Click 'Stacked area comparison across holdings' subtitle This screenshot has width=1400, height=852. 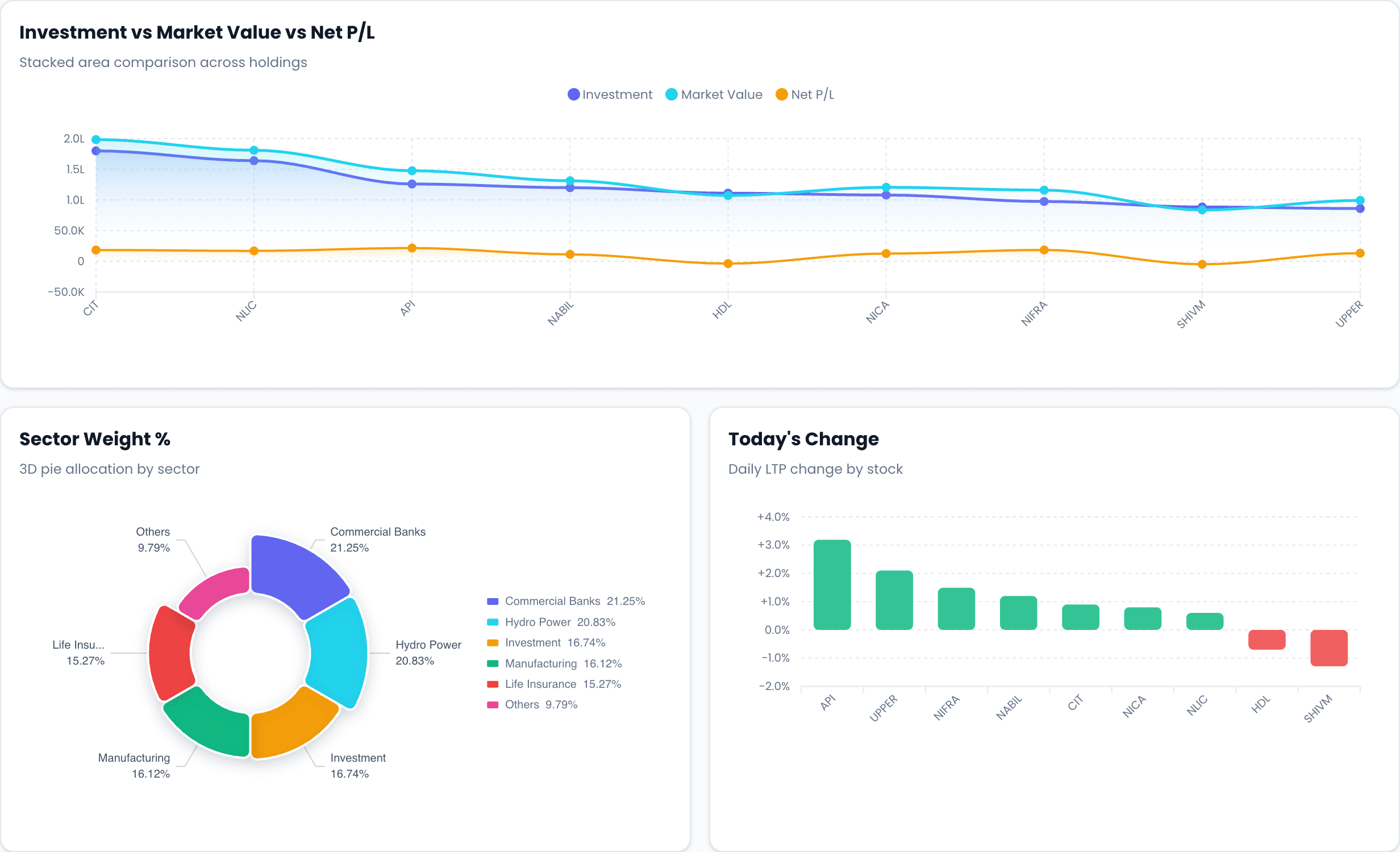click(163, 62)
